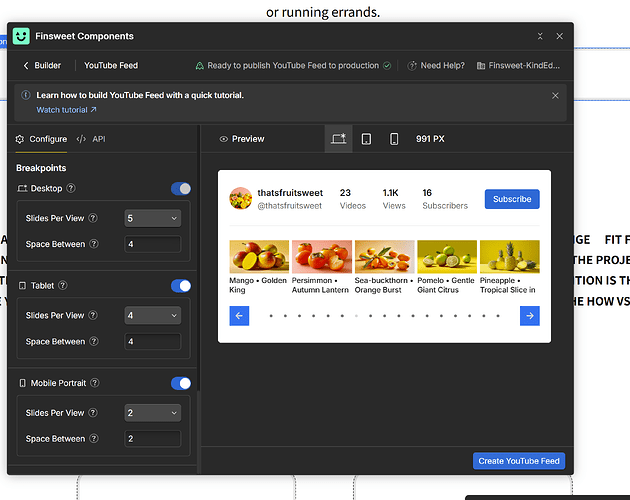
Task: Open Tablet Slides Per View dropdown
Action: tap(153, 316)
